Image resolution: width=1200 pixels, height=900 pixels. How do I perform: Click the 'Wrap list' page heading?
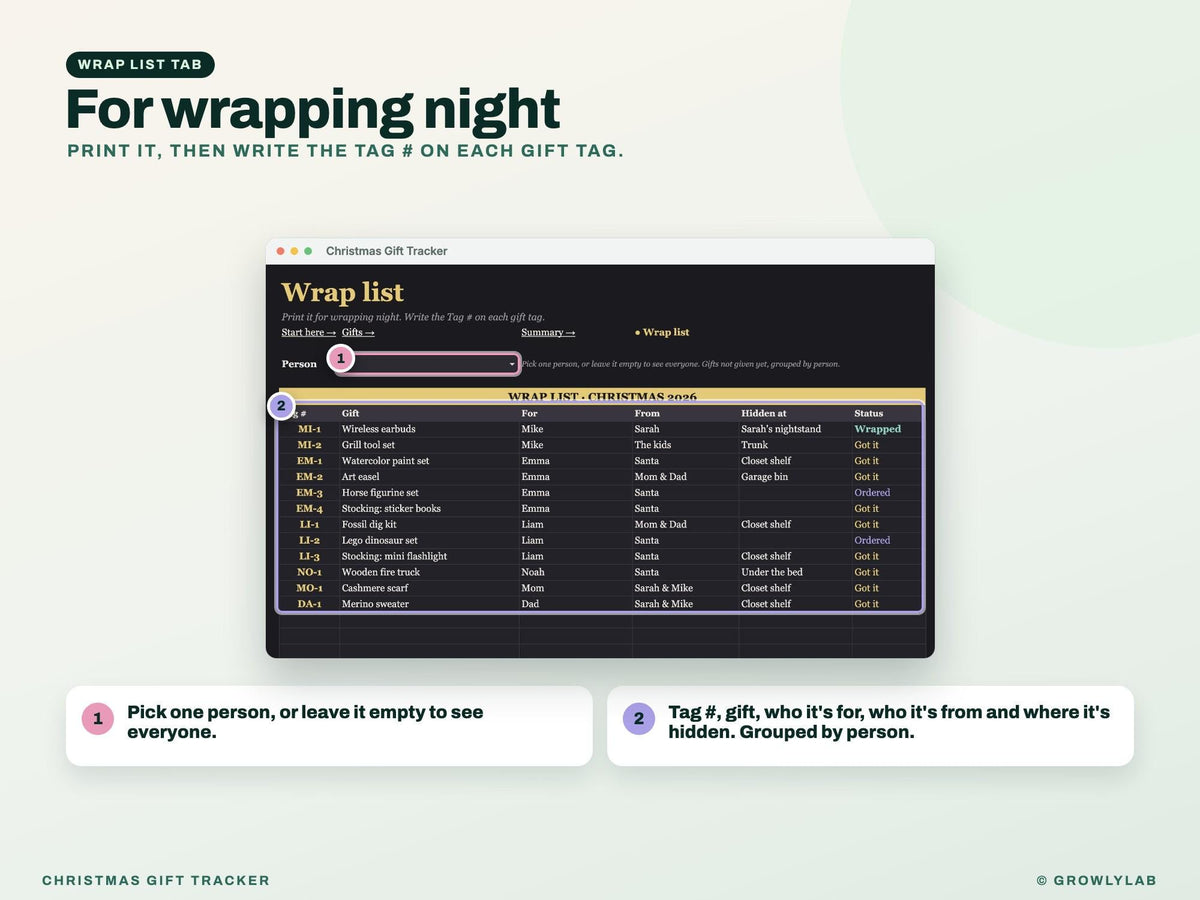pos(342,292)
